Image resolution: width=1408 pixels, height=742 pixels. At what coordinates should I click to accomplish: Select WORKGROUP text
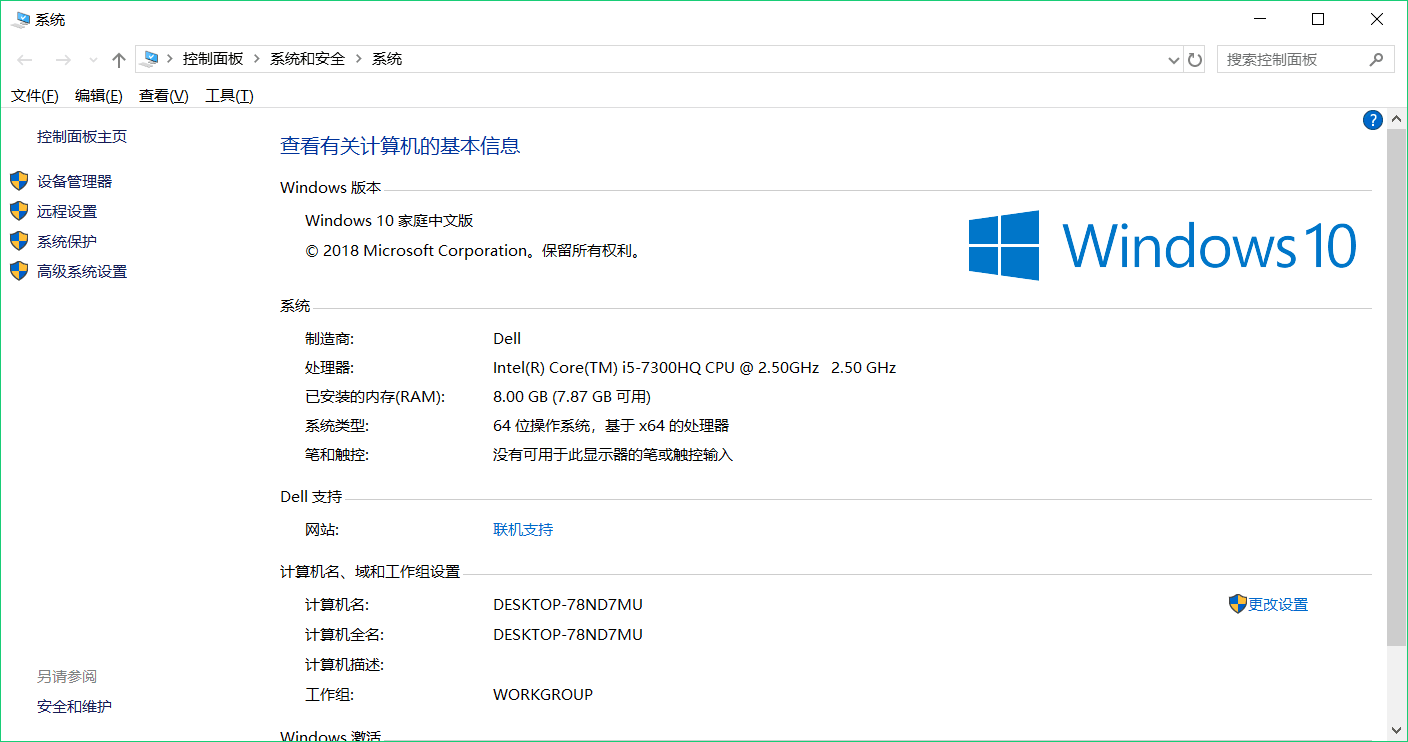[543, 695]
